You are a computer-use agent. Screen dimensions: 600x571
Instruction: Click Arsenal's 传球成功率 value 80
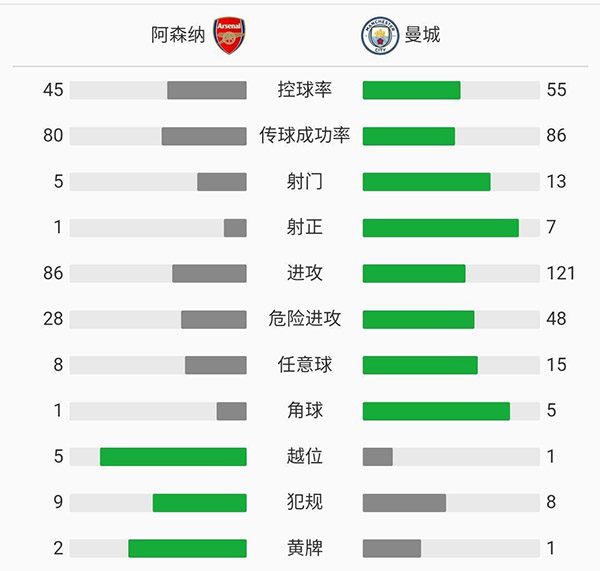53,136
